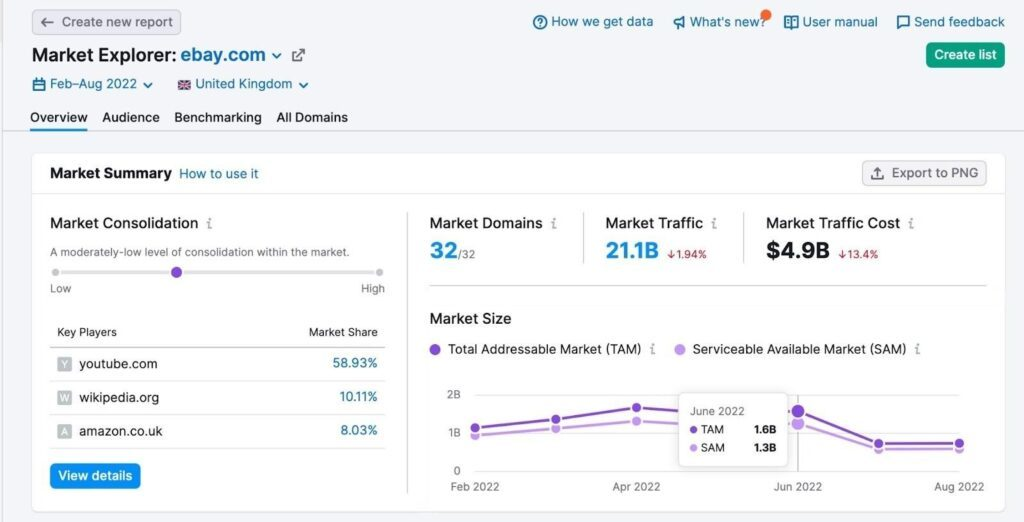Click the Feb 2022 TAM data point
Image resolution: width=1024 pixels, height=522 pixels.
[x=475, y=428]
